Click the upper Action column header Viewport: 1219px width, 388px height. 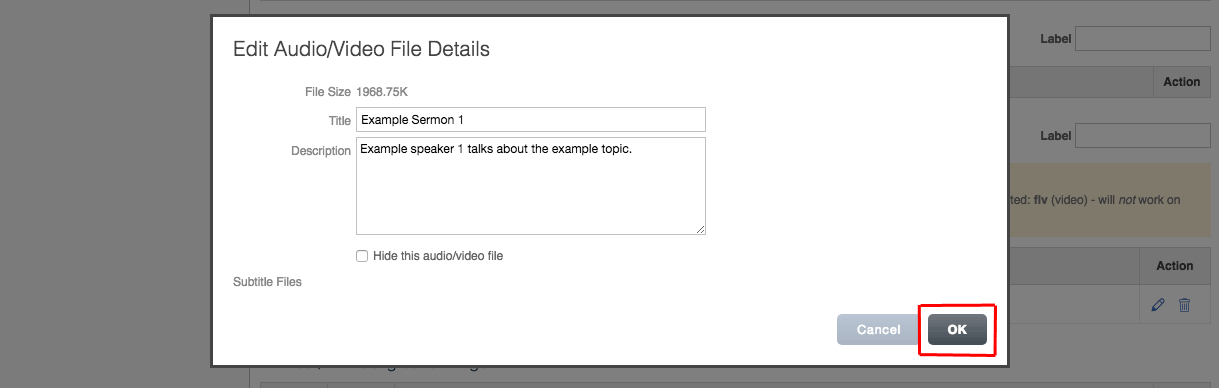pos(1181,82)
